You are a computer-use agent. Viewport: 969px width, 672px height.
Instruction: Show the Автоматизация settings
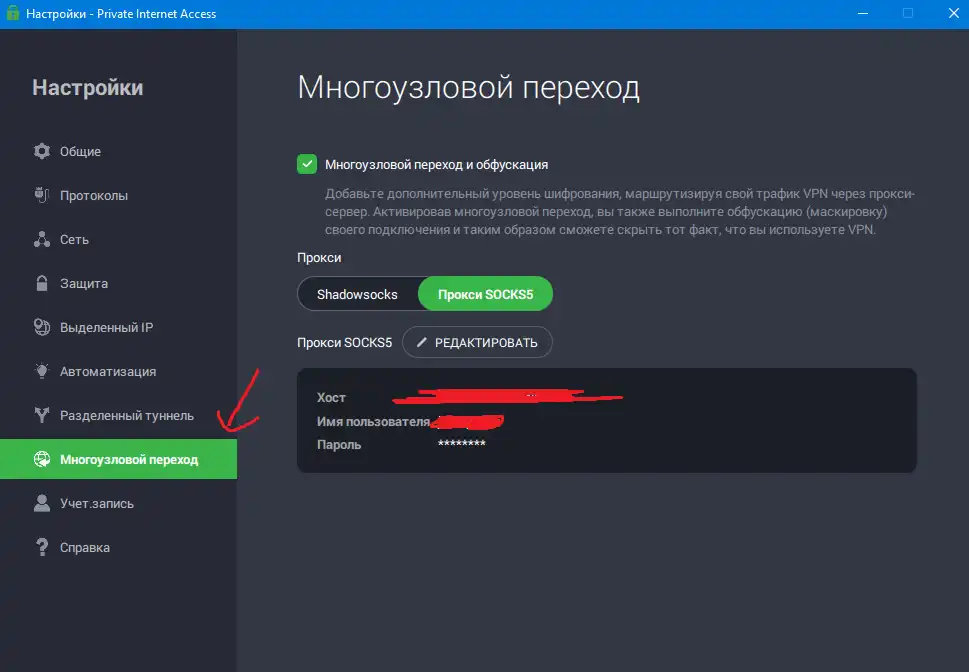(118, 372)
